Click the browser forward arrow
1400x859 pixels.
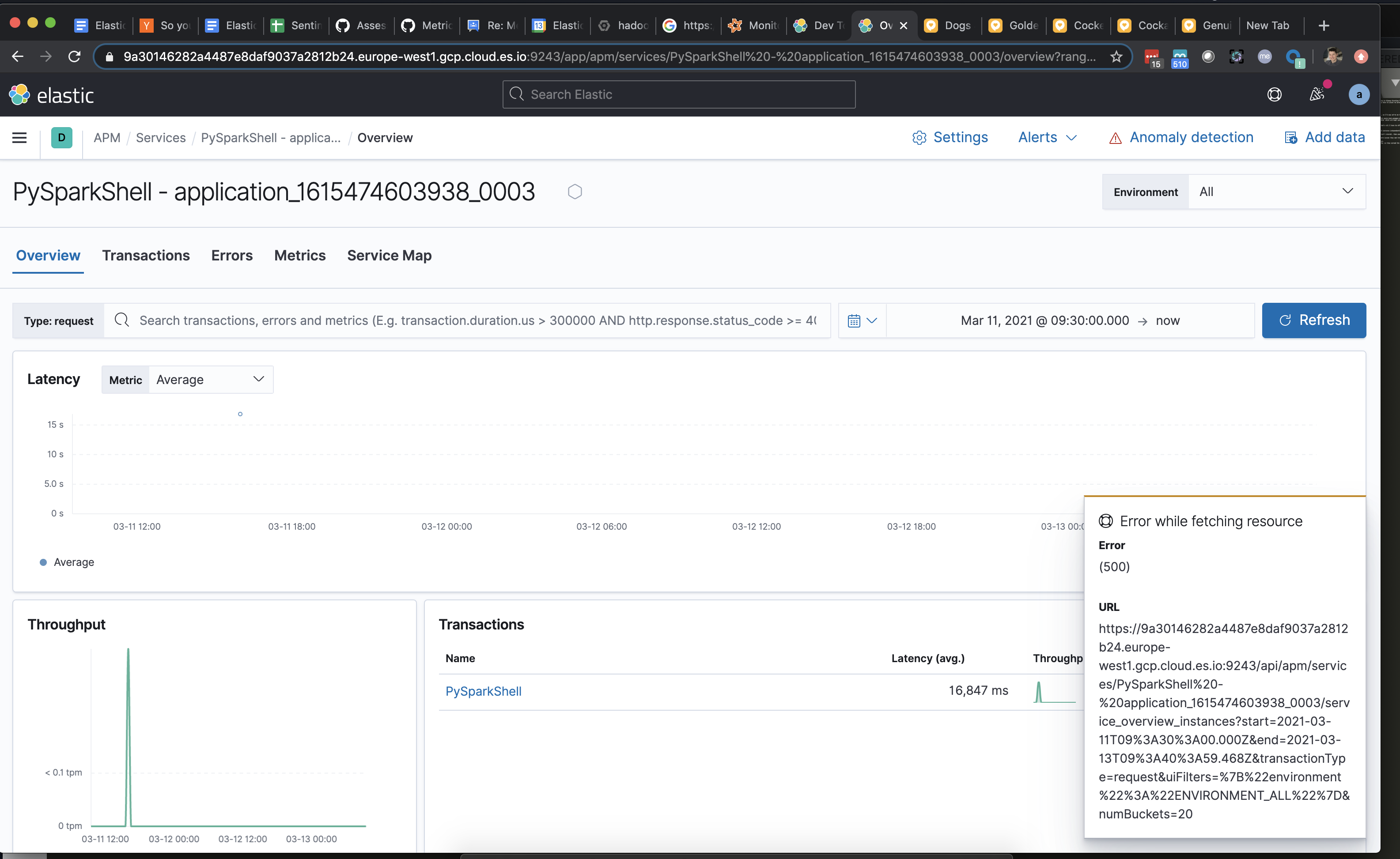click(46, 56)
